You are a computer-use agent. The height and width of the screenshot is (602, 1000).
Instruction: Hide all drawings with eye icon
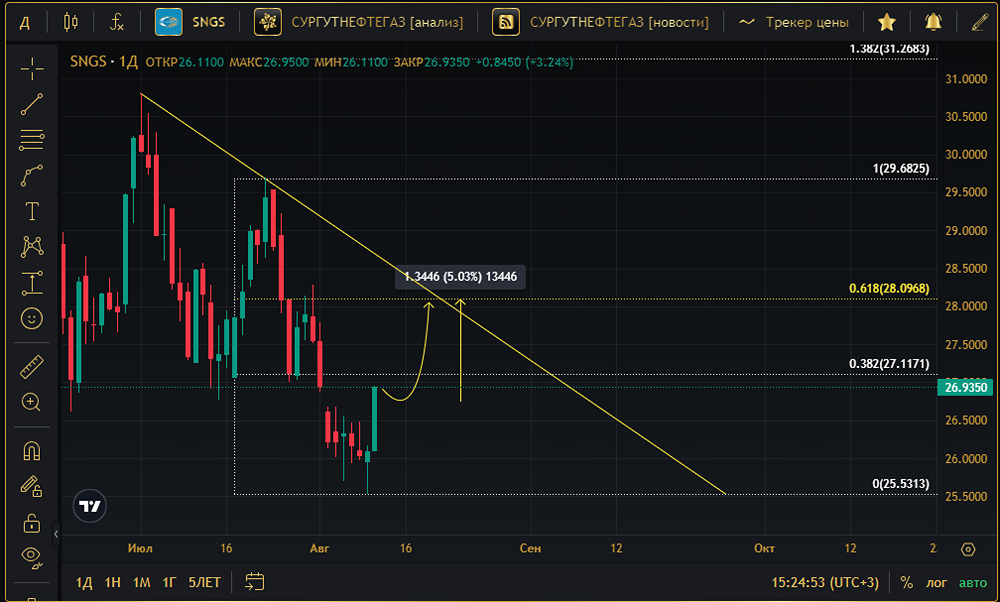pos(31,558)
